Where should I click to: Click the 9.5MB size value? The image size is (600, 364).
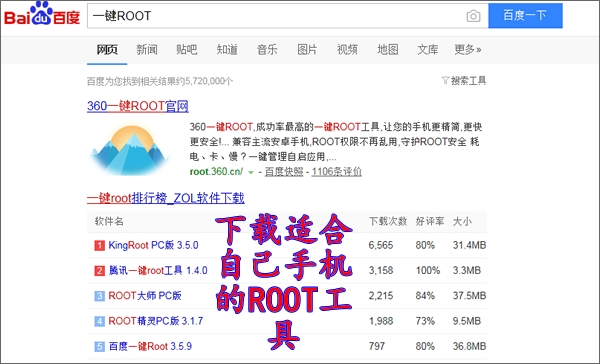click(x=467, y=321)
